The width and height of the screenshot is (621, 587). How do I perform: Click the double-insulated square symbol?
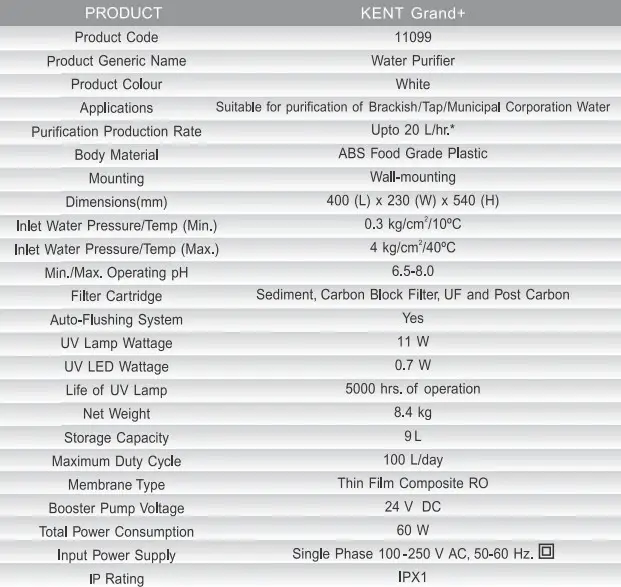[x=546, y=551]
